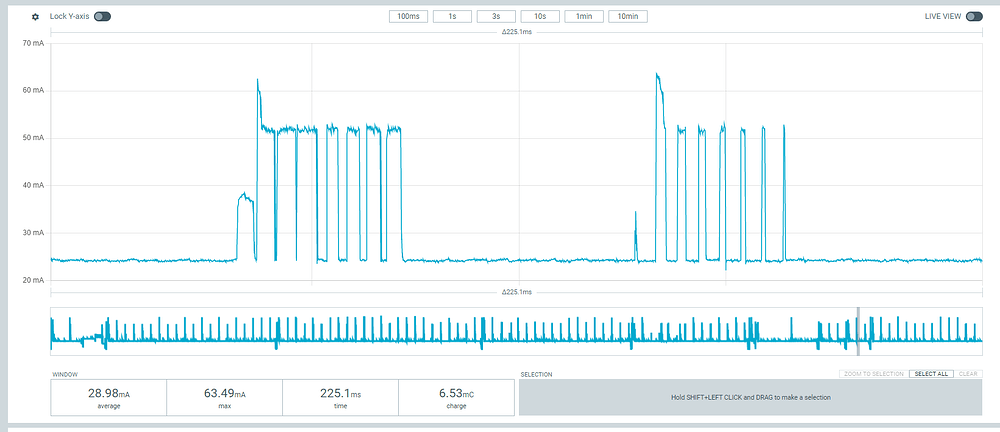This screenshot has height=432, width=1000.
Task: Choose the 10s time window
Action: (540, 17)
